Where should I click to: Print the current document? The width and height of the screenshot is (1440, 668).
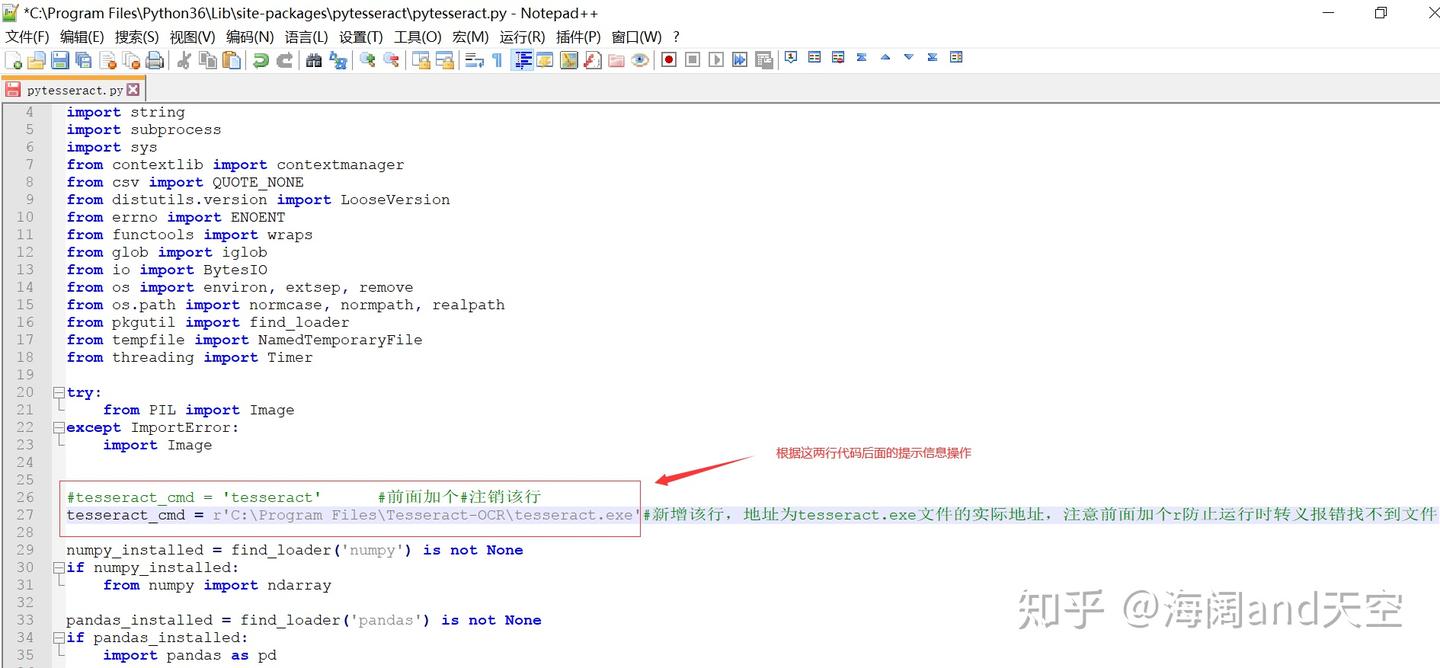point(155,59)
